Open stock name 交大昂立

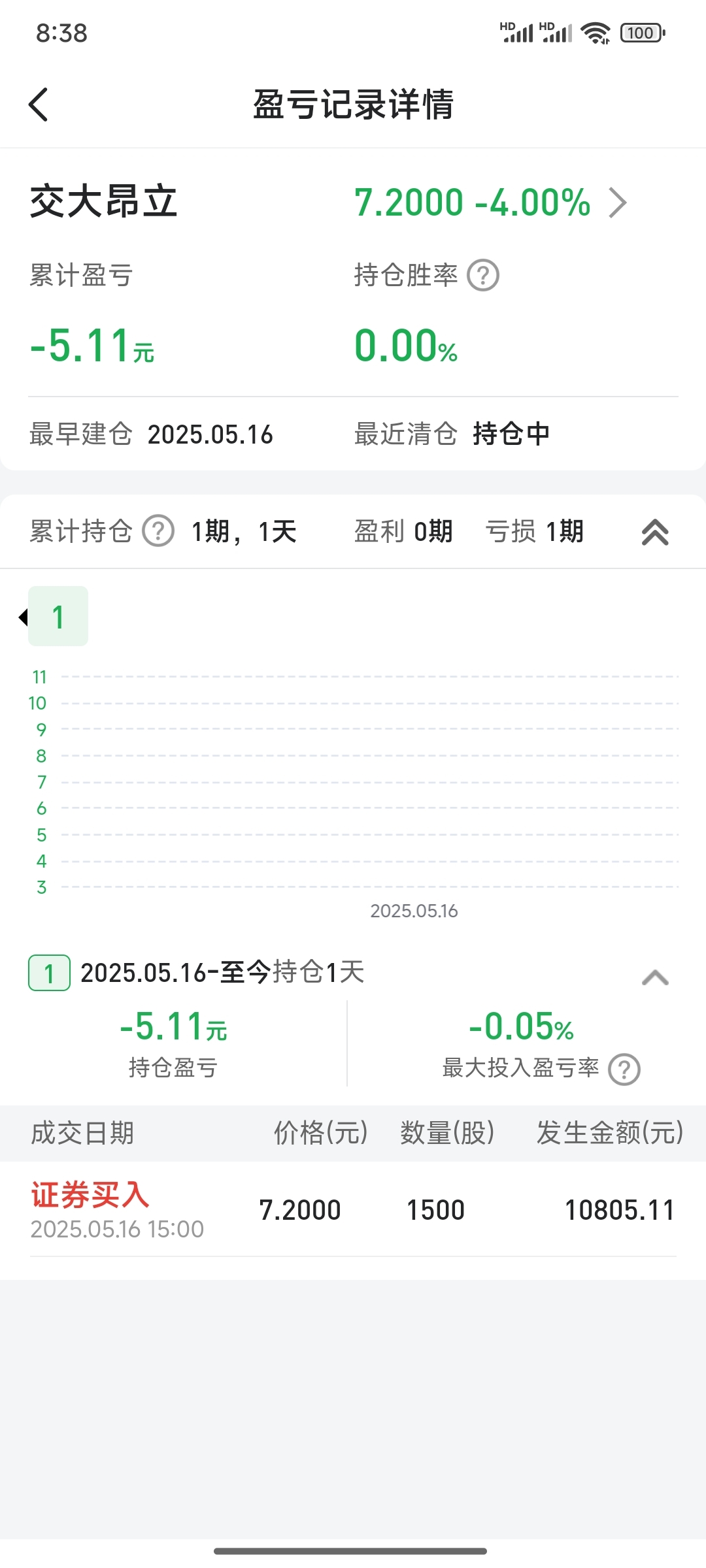pyautogui.click(x=104, y=201)
